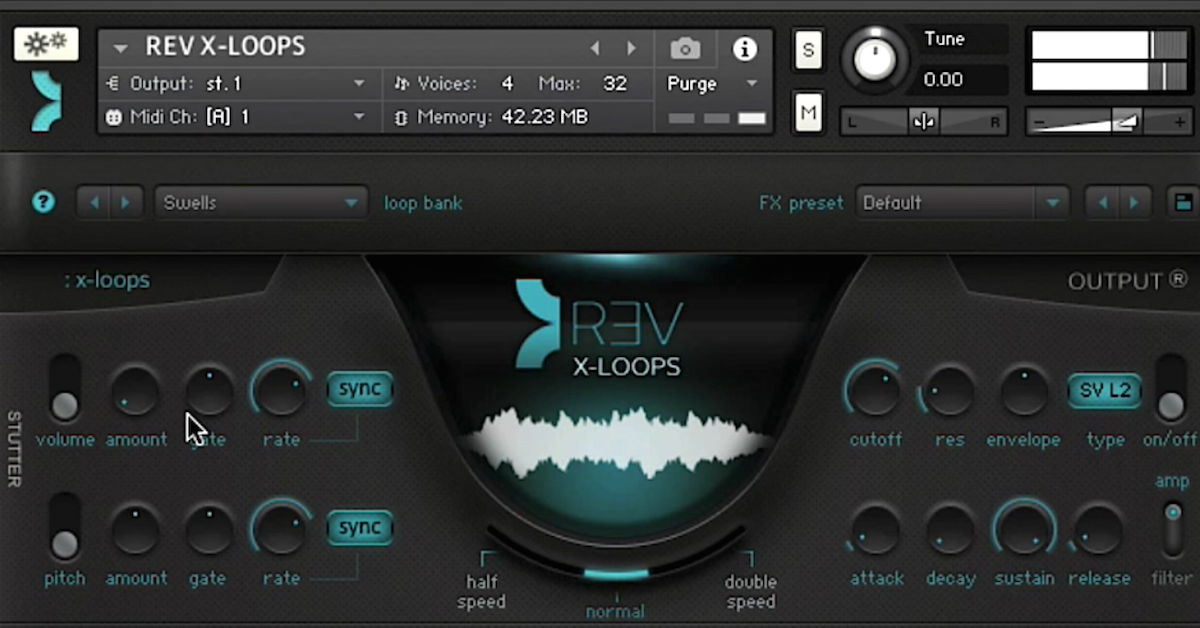Click the snapshot camera icon
The height and width of the screenshot is (628, 1200).
(684, 47)
